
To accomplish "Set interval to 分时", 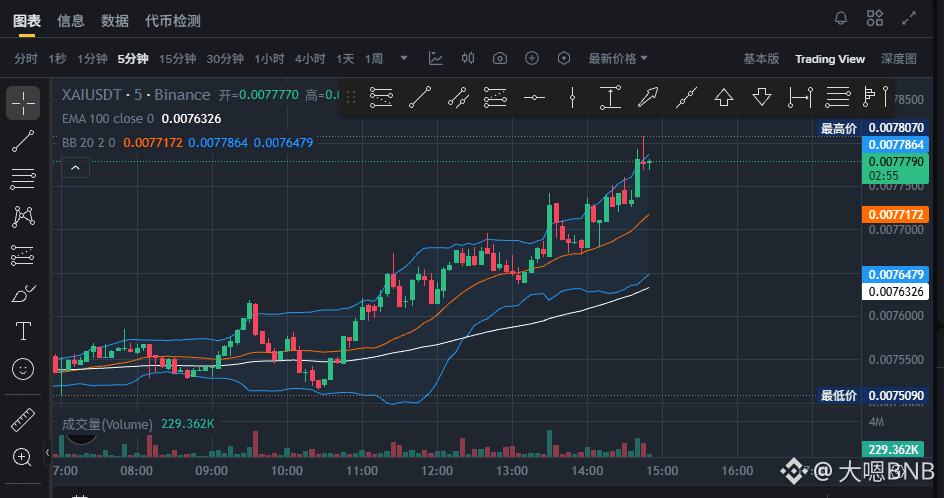I will (26, 58).
